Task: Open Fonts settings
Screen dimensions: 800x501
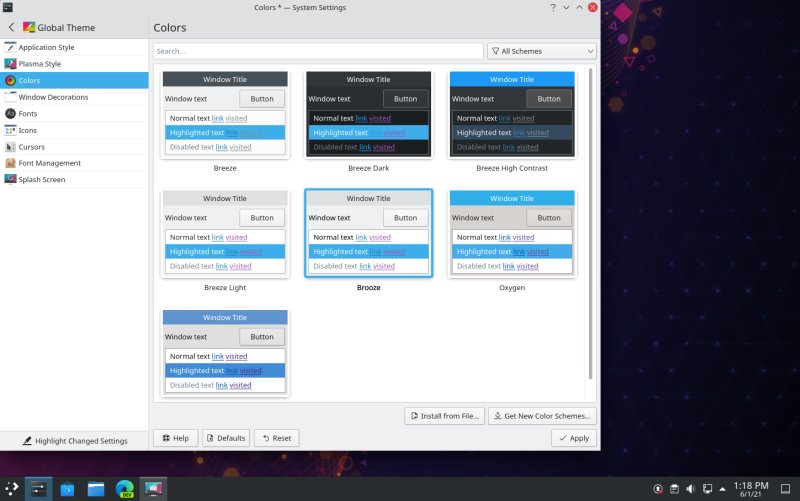Action: (74, 113)
